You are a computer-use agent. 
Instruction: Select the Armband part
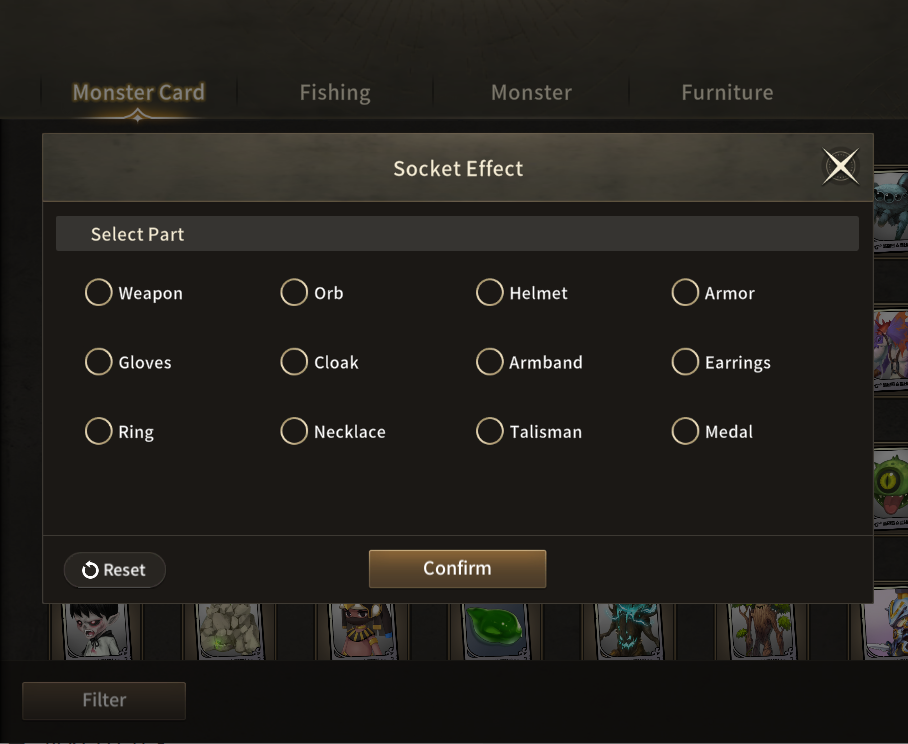point(490,362)
